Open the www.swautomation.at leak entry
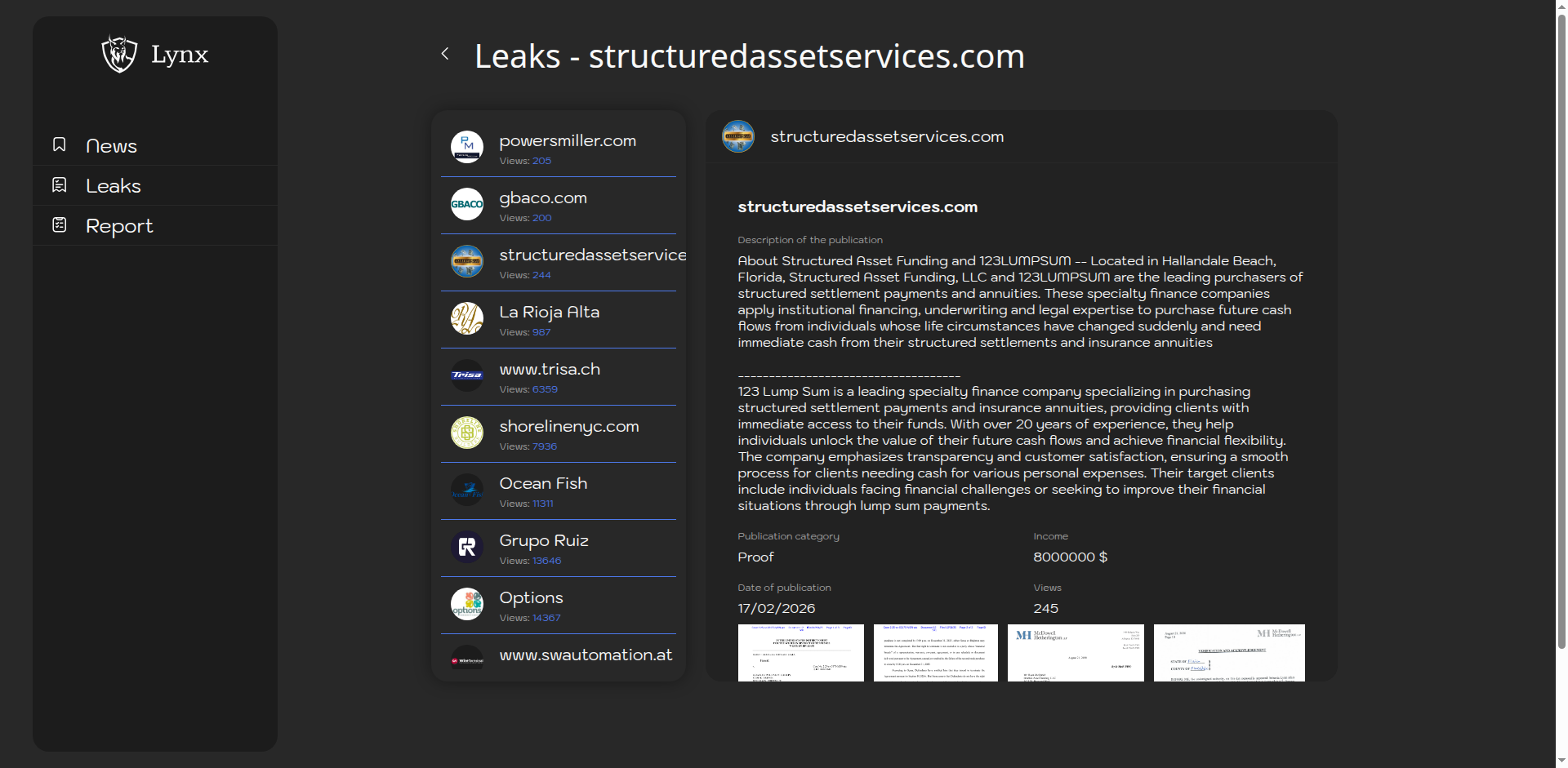Screen dimensions: 1568x768 (x=586, y=655)
